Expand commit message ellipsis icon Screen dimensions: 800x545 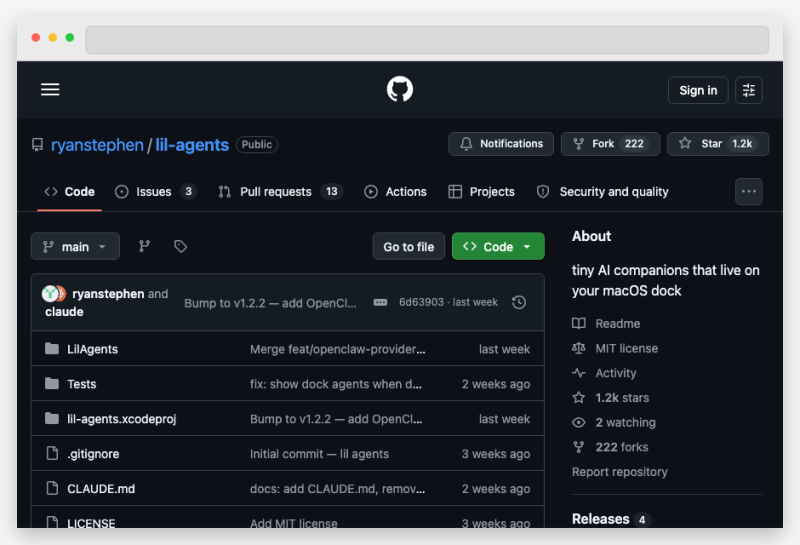pos(380,302)
